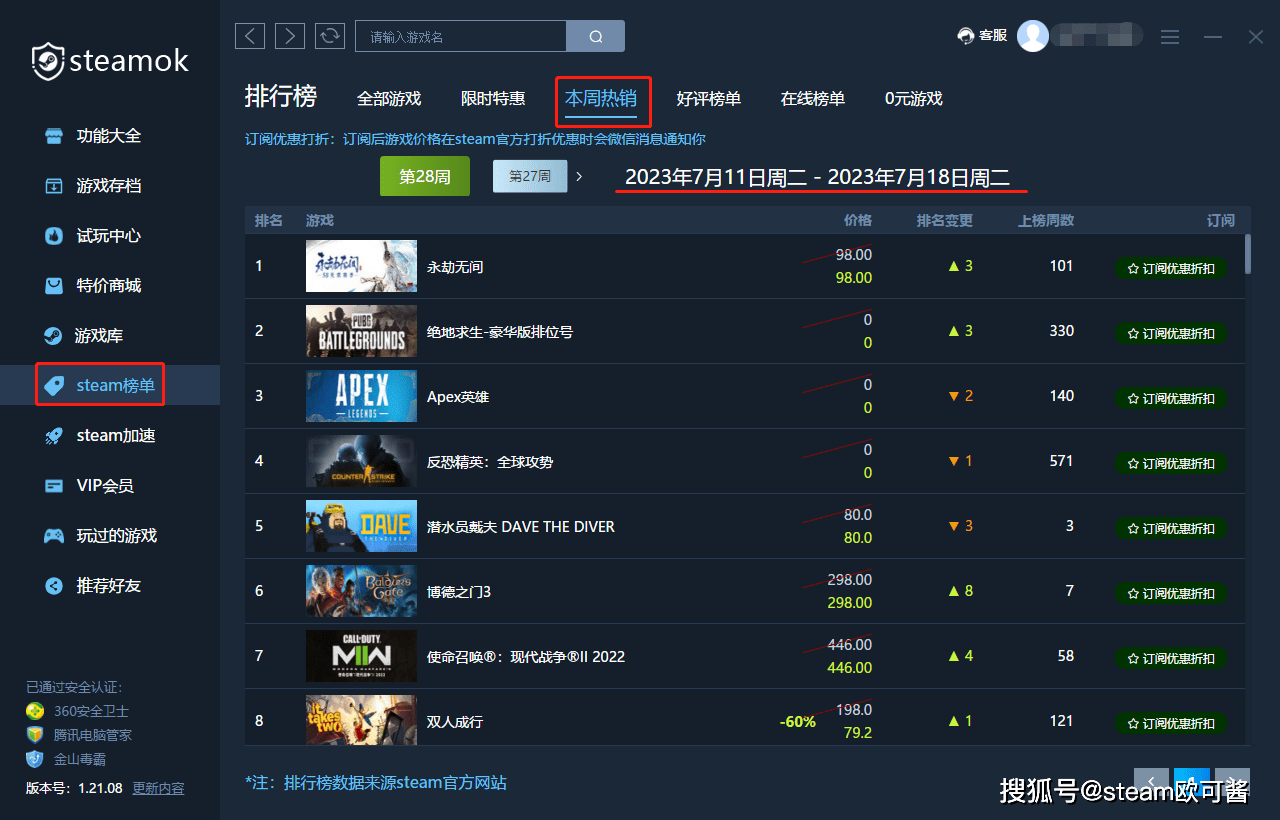This screenshot has width=1280, height=820.
Task: Open the Baldur's Gate cover thumbnail
Action: (x=361, y=591)
